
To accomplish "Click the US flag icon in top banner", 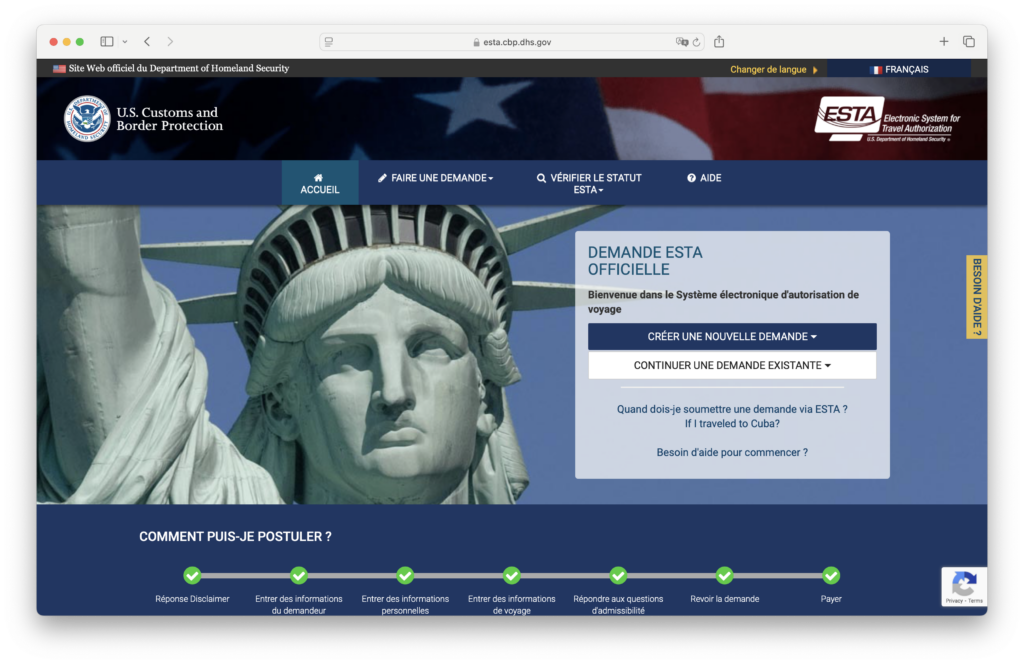I will coord(59,69).
